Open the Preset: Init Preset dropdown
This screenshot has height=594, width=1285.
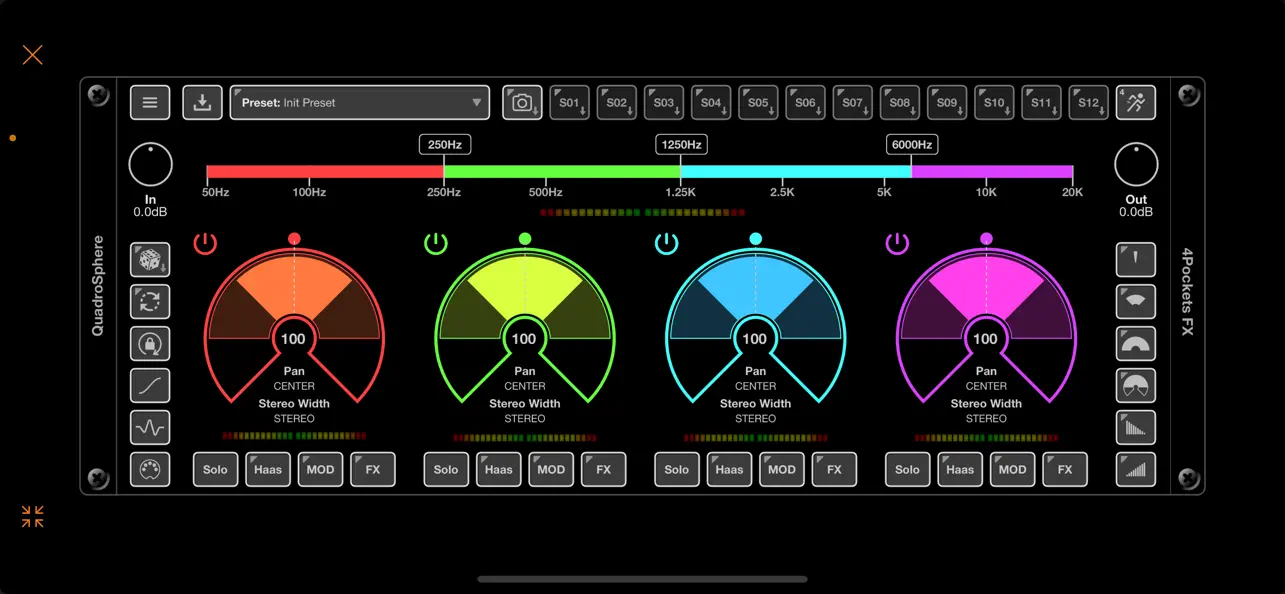[x=359, y=102]
